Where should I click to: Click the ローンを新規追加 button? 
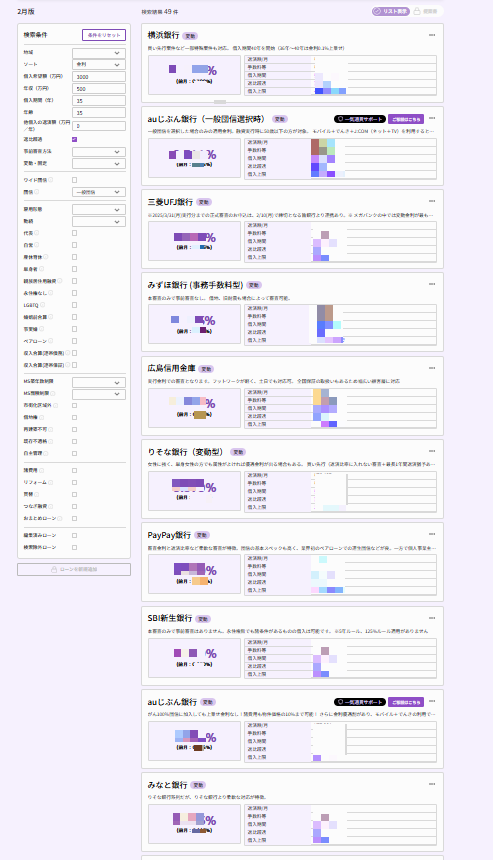point(74,569)
